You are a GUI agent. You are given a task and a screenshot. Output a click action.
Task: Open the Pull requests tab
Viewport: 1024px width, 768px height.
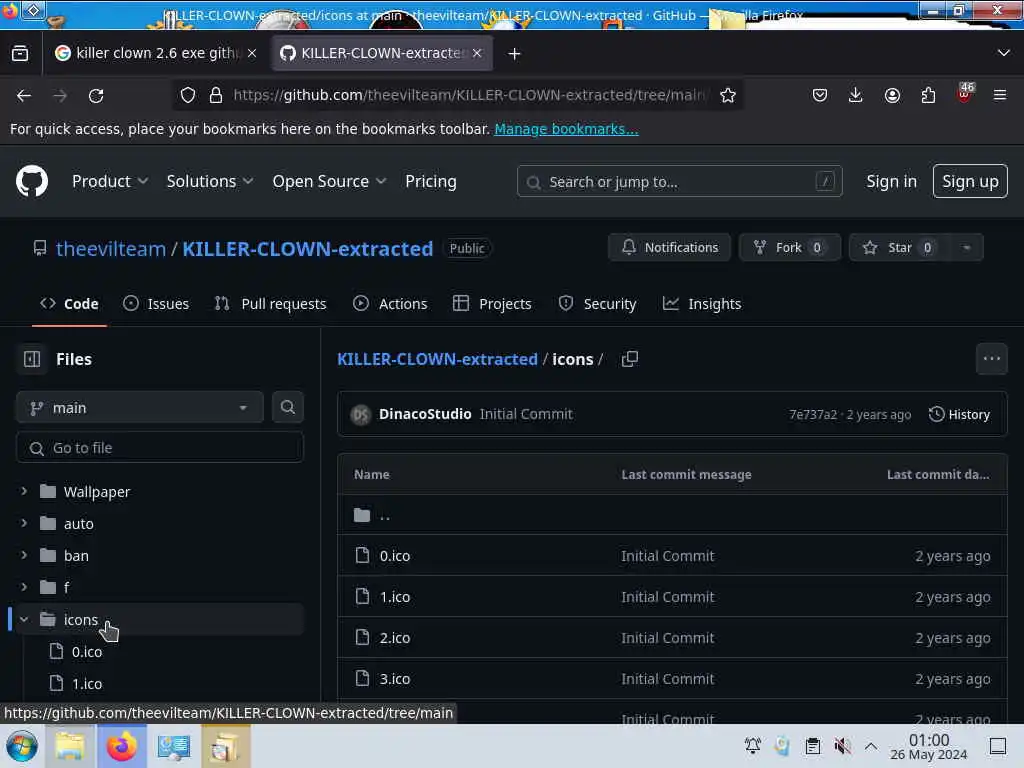[x=270, y=304]
